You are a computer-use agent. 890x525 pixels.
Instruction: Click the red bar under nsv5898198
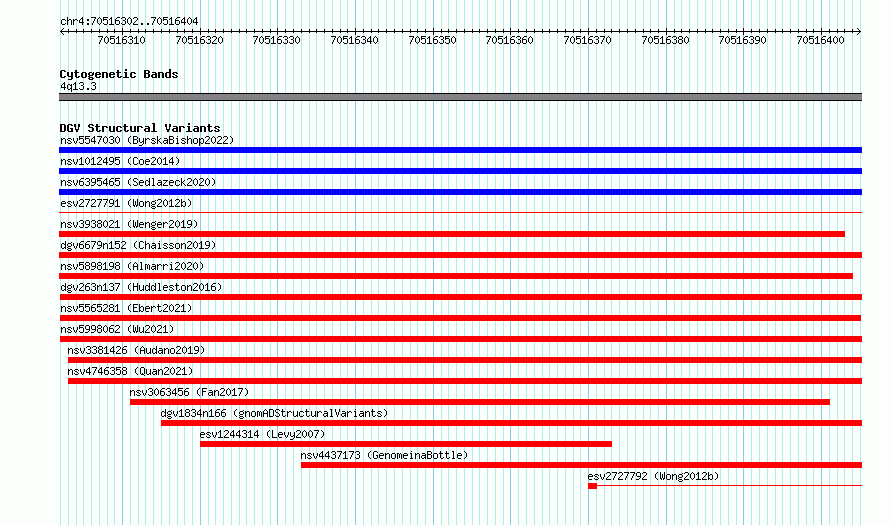click(456, 276)
